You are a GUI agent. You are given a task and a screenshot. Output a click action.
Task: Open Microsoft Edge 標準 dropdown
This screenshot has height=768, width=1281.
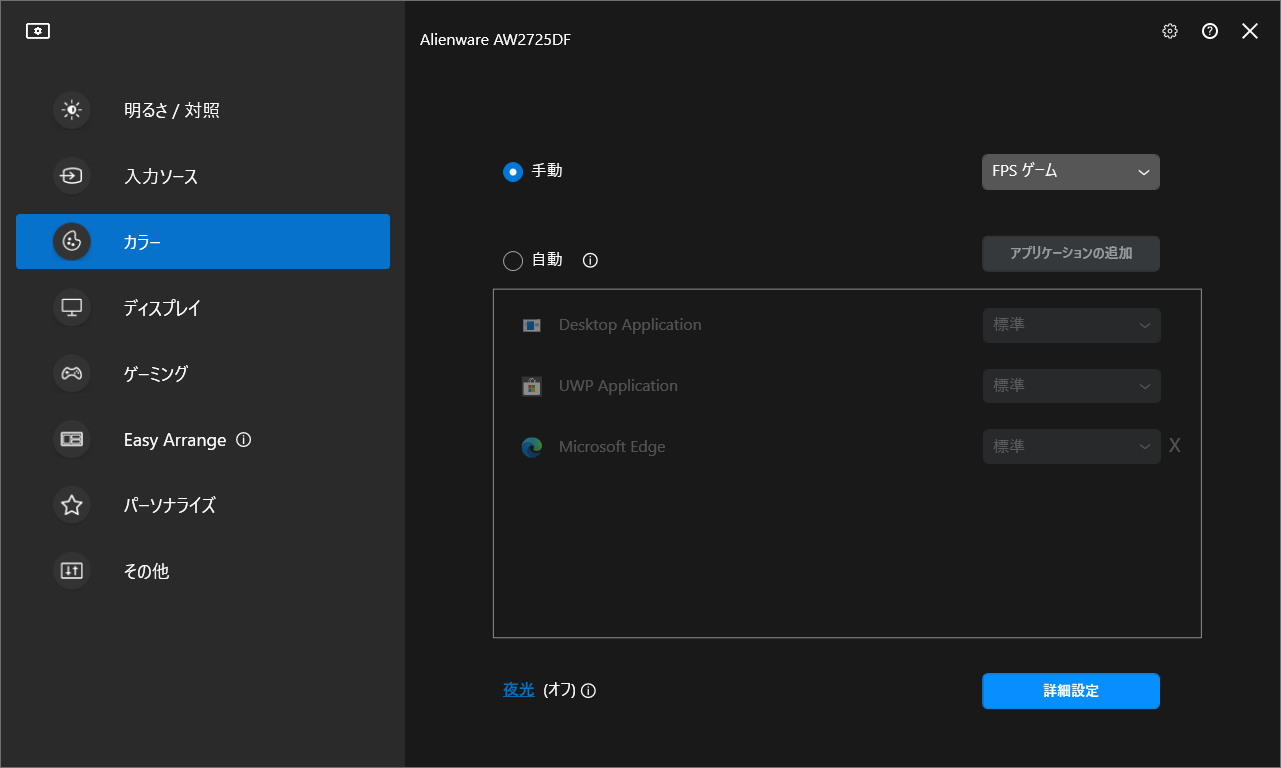click(x=1072, y=446)
